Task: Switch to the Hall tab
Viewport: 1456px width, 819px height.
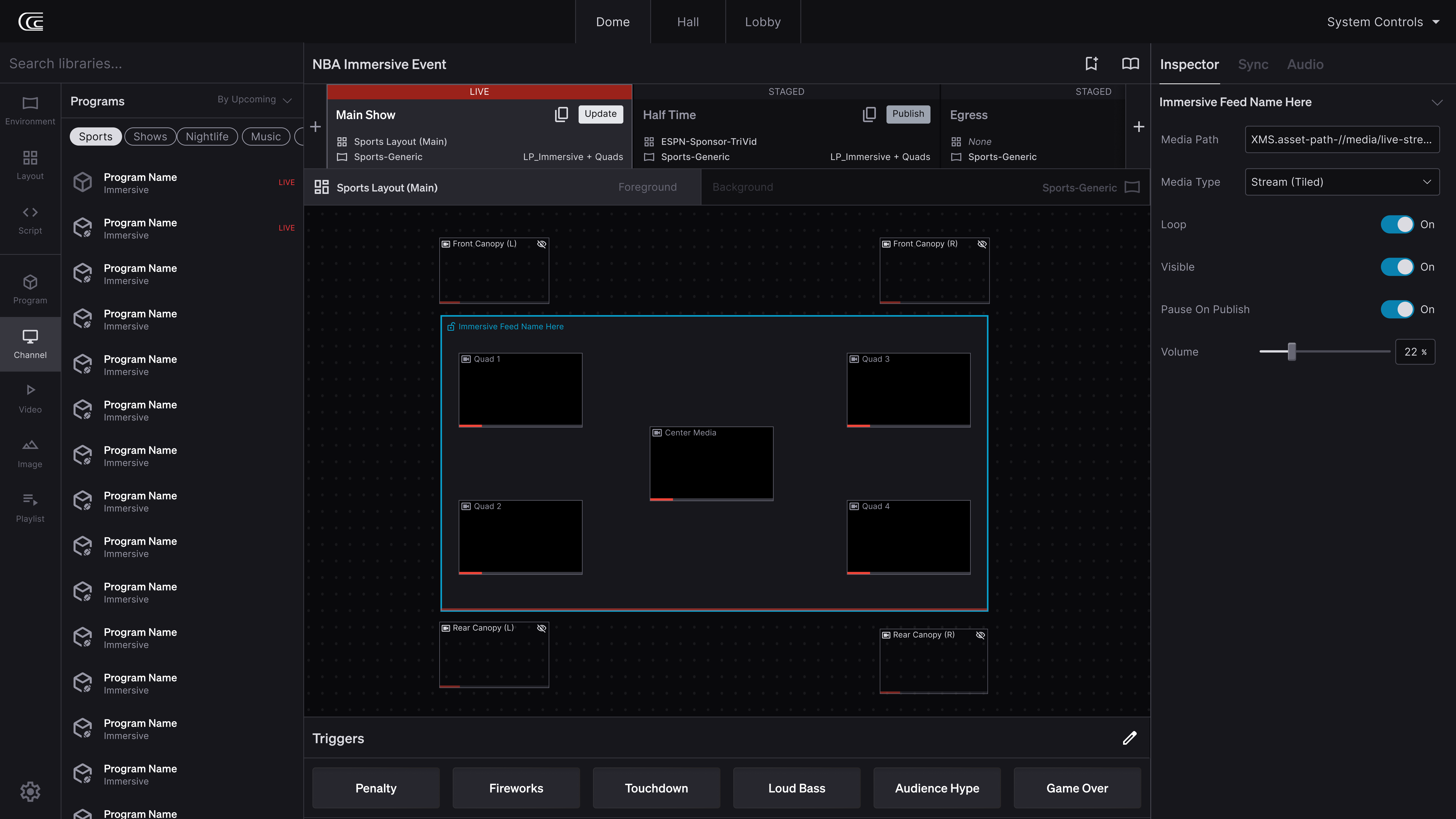Action: click(688, 22)
